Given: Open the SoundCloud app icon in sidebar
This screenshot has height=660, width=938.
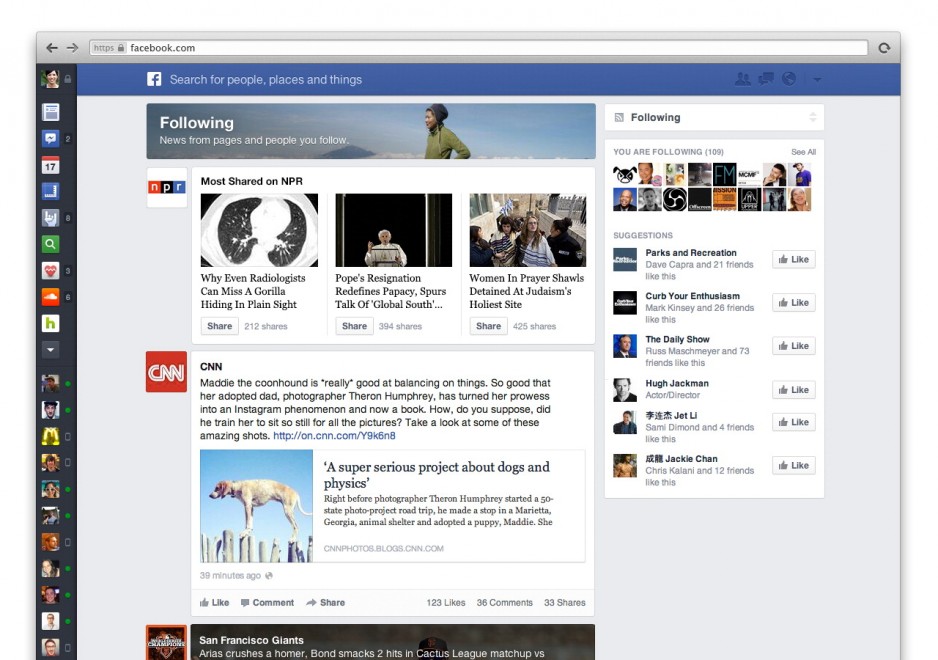Looking at the screenshot, I should 50,297.
